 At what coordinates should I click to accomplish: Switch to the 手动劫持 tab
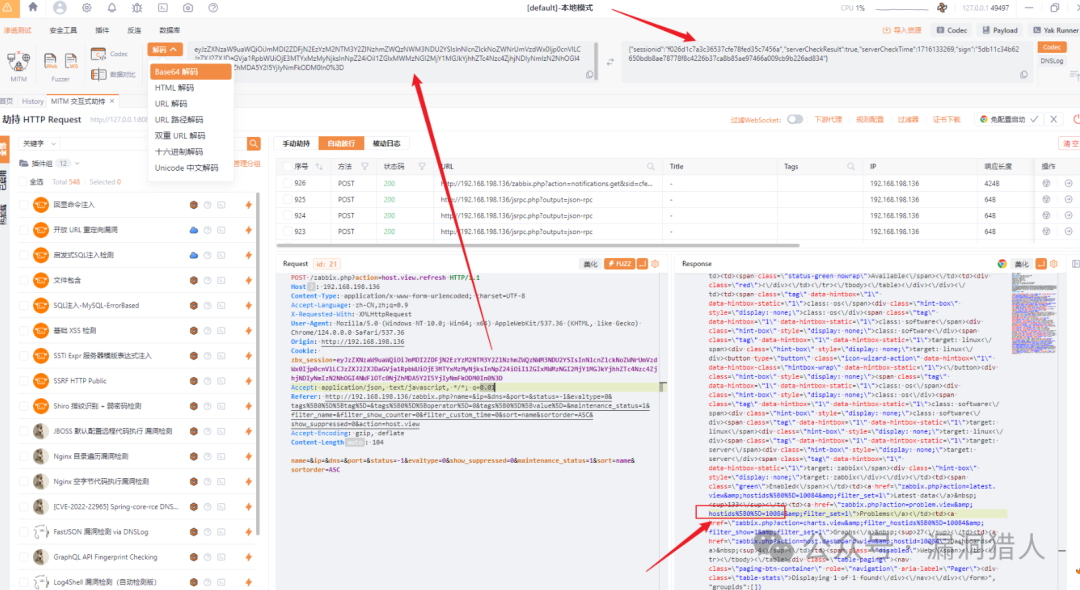pyautogui.click(x=296, y=143)
